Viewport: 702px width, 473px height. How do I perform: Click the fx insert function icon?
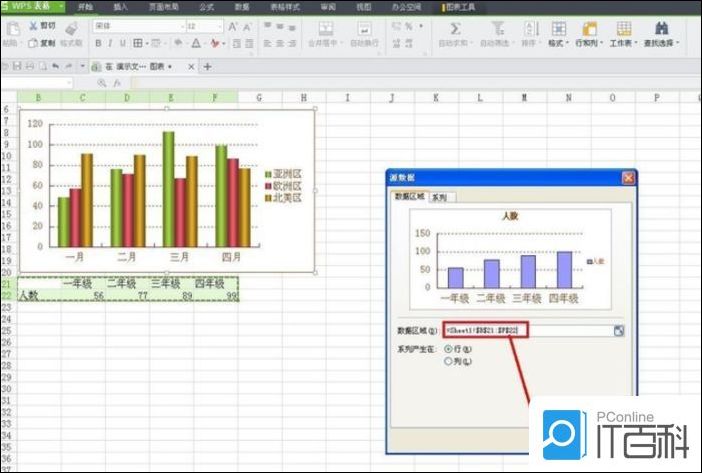click(x=117, y=83)
